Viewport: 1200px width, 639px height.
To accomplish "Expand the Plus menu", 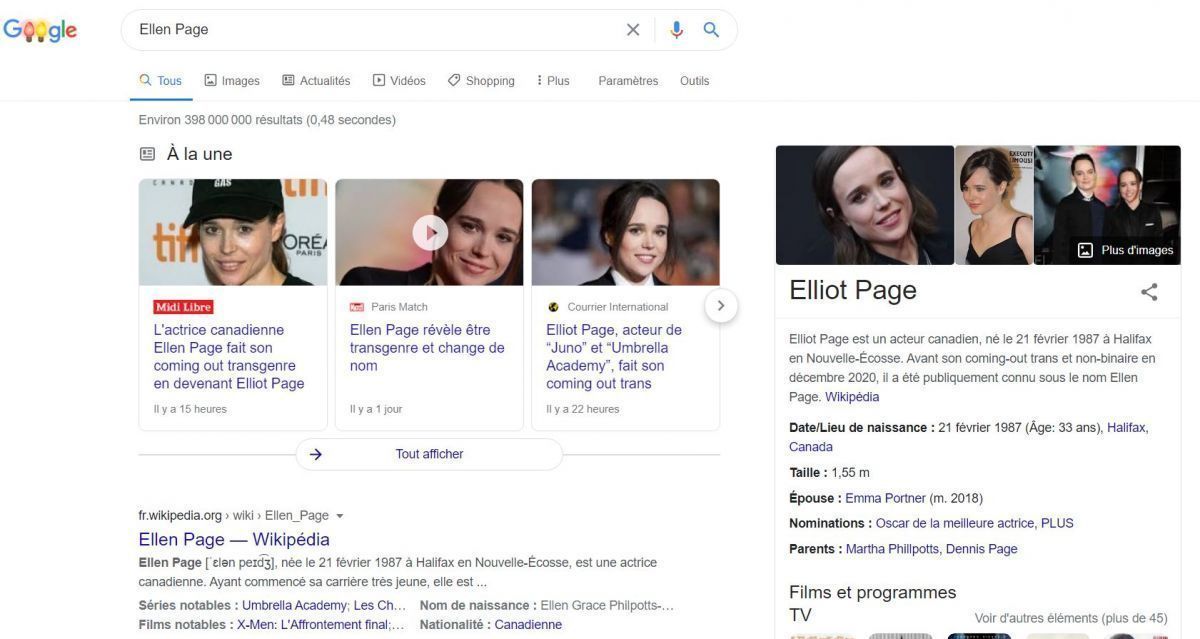I will click(x=553, y=81).
